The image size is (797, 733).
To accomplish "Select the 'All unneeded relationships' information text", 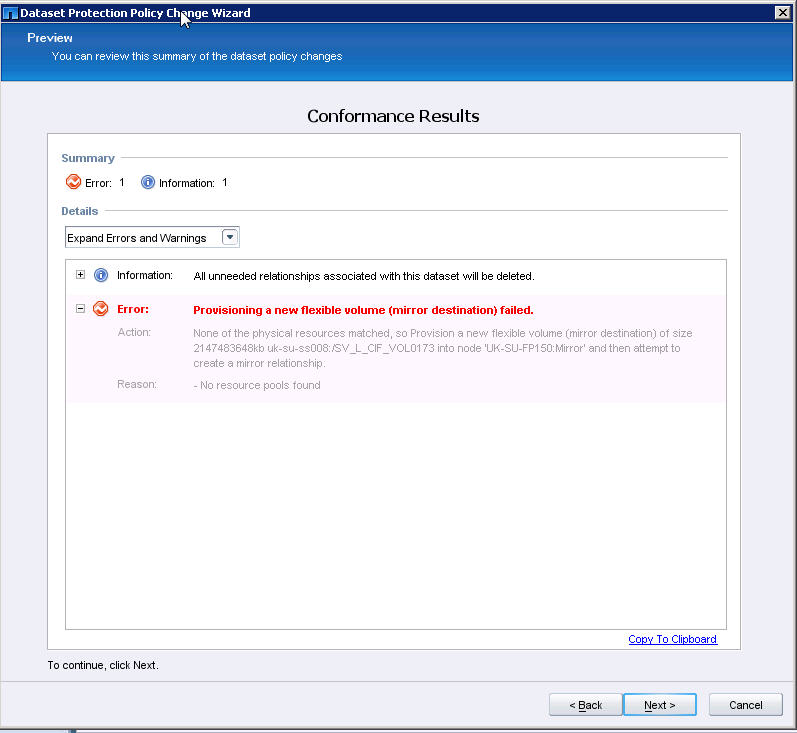I will click(364, 276).
